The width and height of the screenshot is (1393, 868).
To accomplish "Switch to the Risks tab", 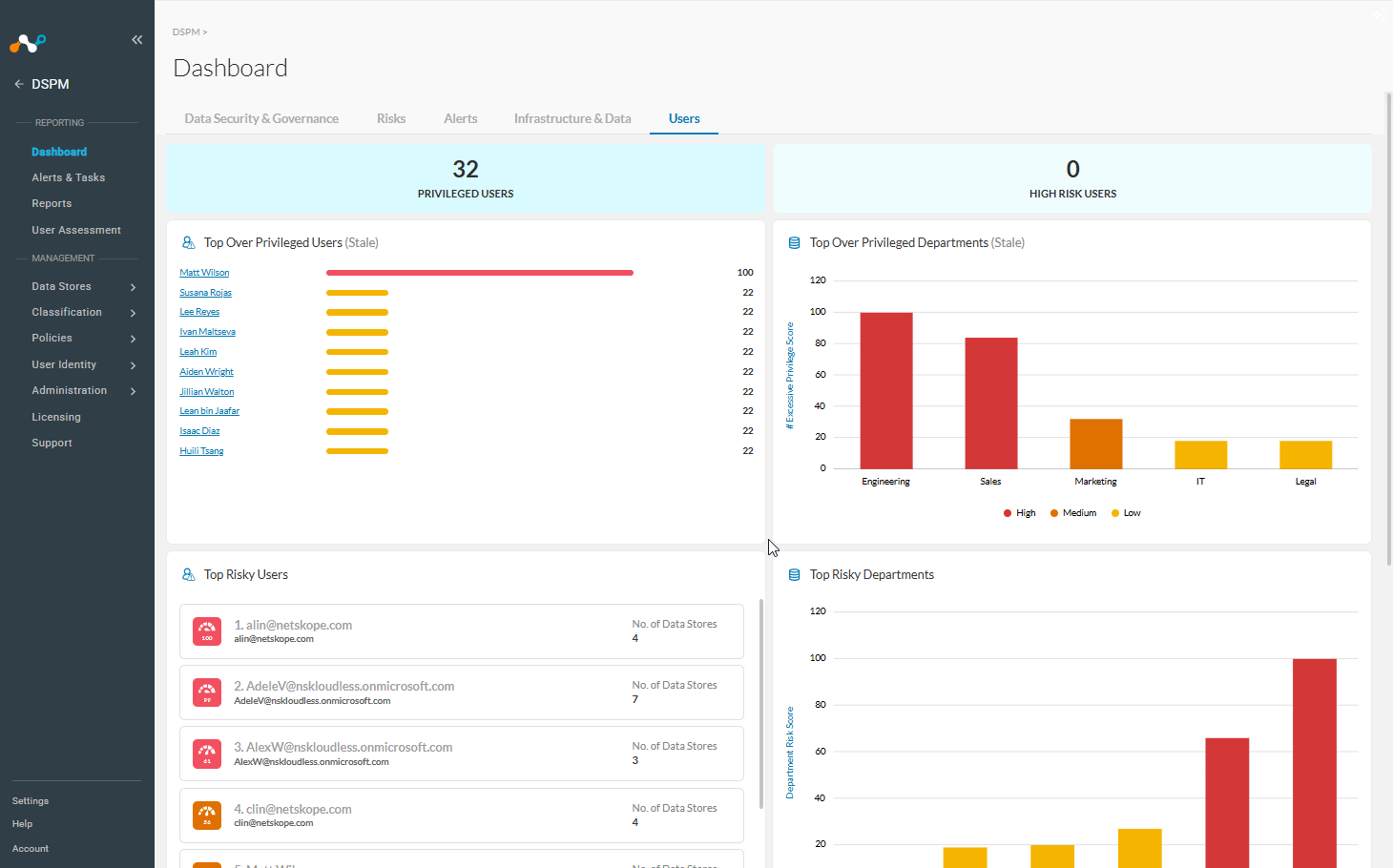I will 391,118.
